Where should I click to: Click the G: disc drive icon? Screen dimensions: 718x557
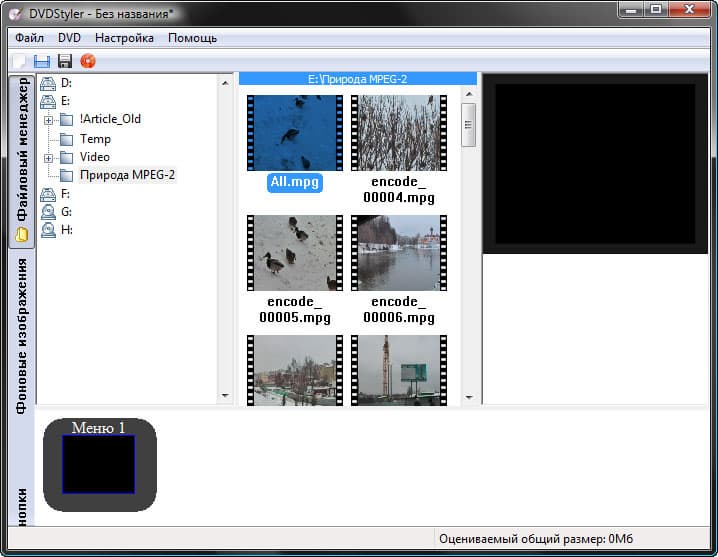(48, 212)
